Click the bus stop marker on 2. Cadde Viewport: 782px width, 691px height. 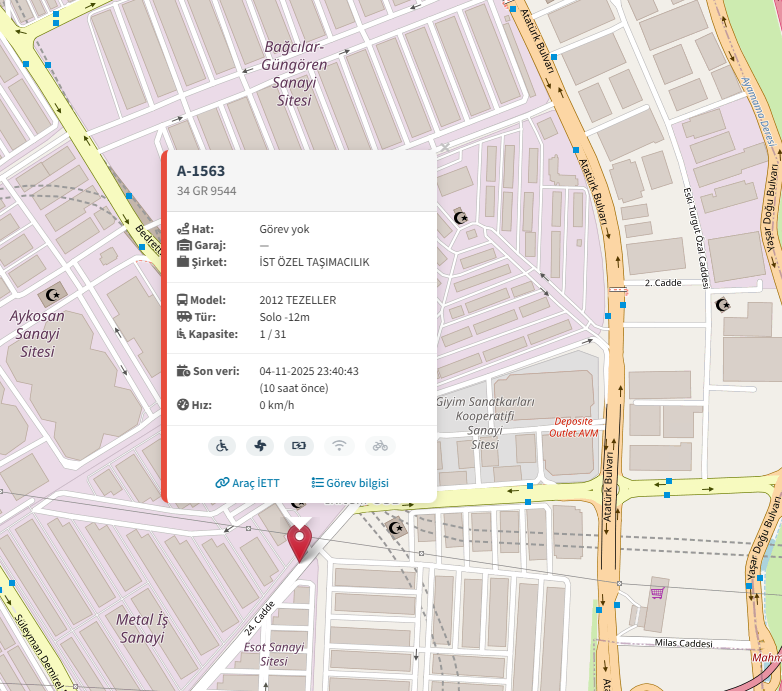(x=622, y=305)
